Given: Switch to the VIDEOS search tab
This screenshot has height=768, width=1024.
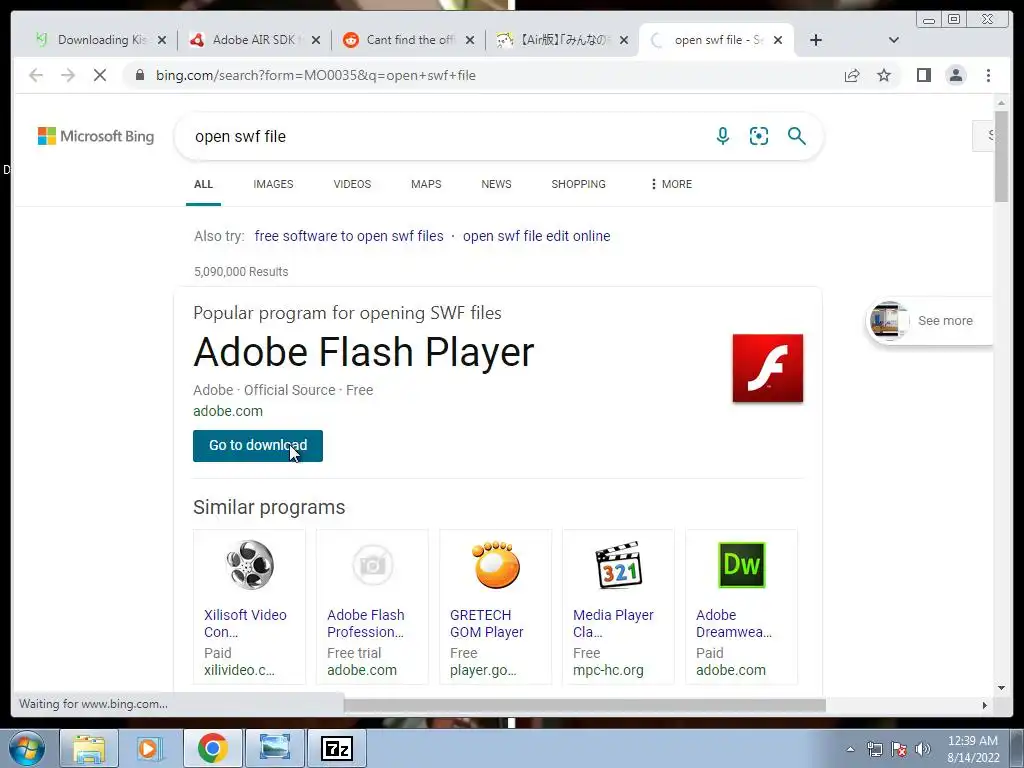Looking at the screenshot, I should point(352,184).
